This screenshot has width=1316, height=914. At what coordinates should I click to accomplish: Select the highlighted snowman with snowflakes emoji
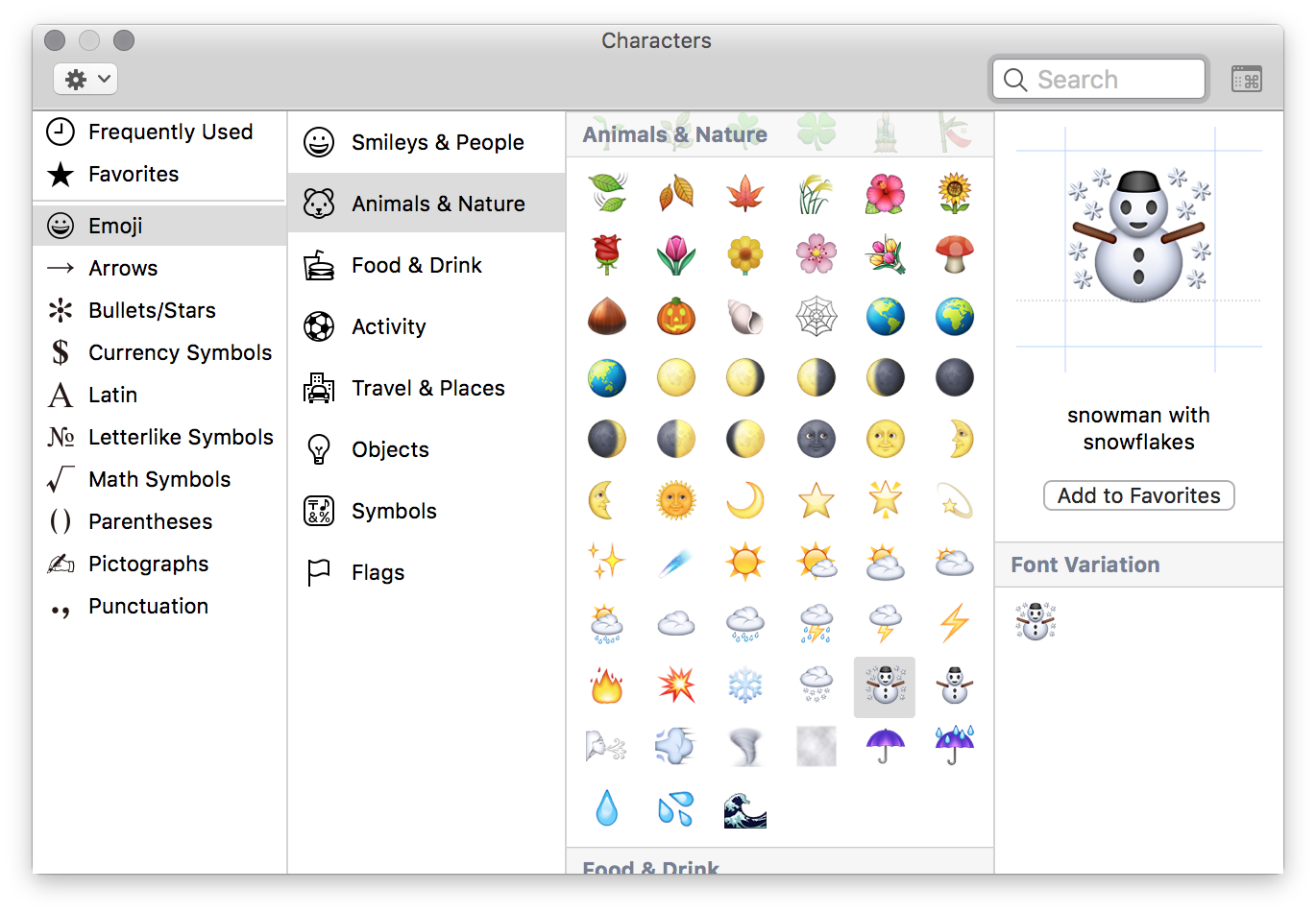tap(885, 686)
